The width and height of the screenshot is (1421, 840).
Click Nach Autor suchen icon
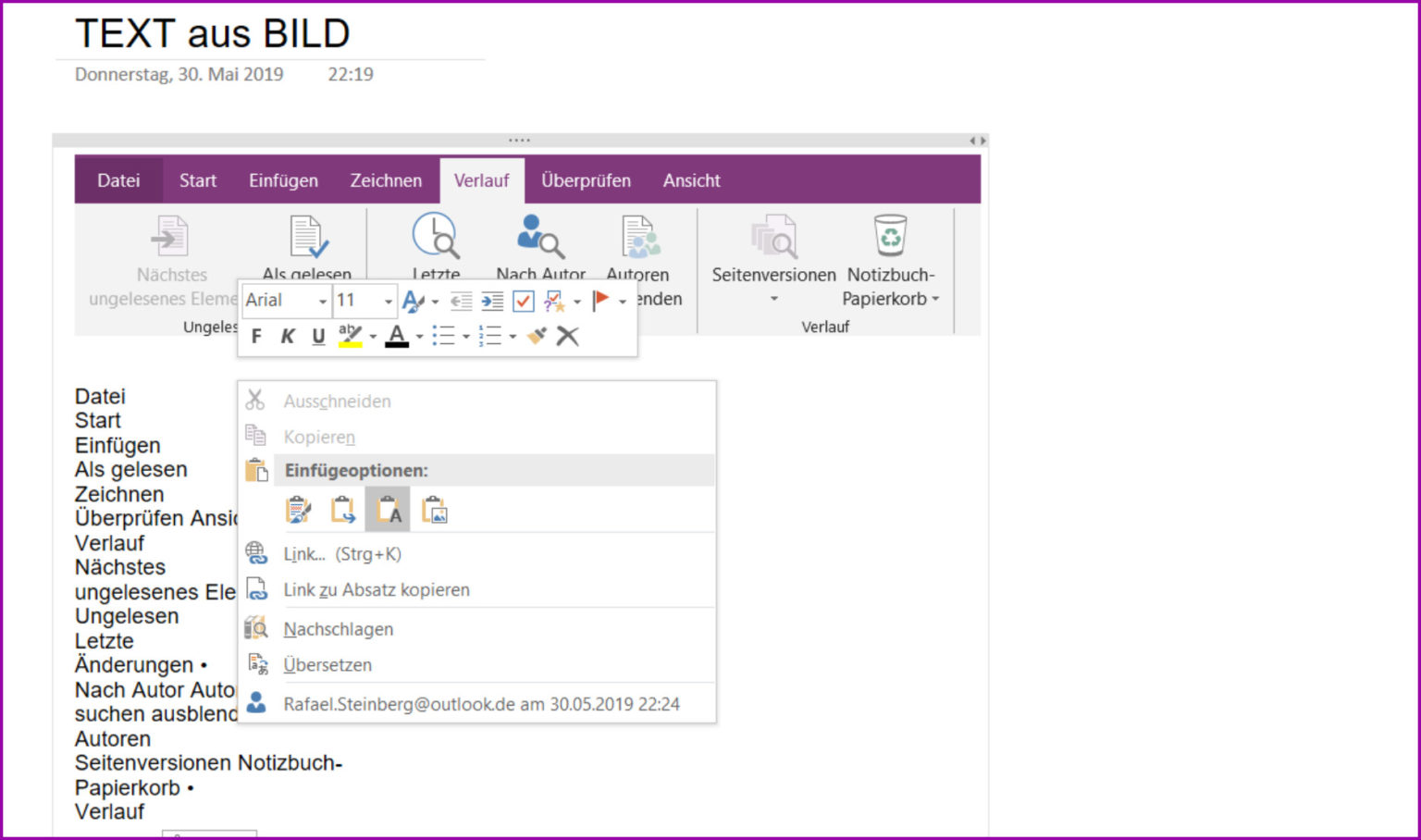click(x=540, y=235)
